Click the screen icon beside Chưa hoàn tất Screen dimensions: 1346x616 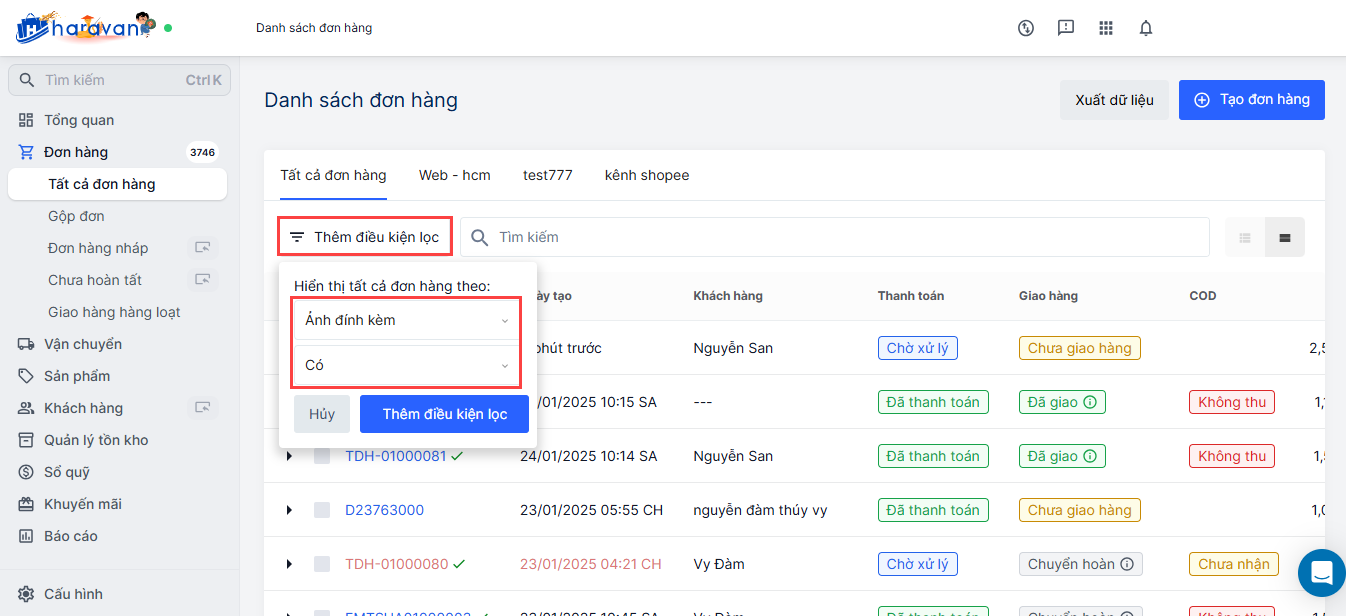click(x=203, y=280)
